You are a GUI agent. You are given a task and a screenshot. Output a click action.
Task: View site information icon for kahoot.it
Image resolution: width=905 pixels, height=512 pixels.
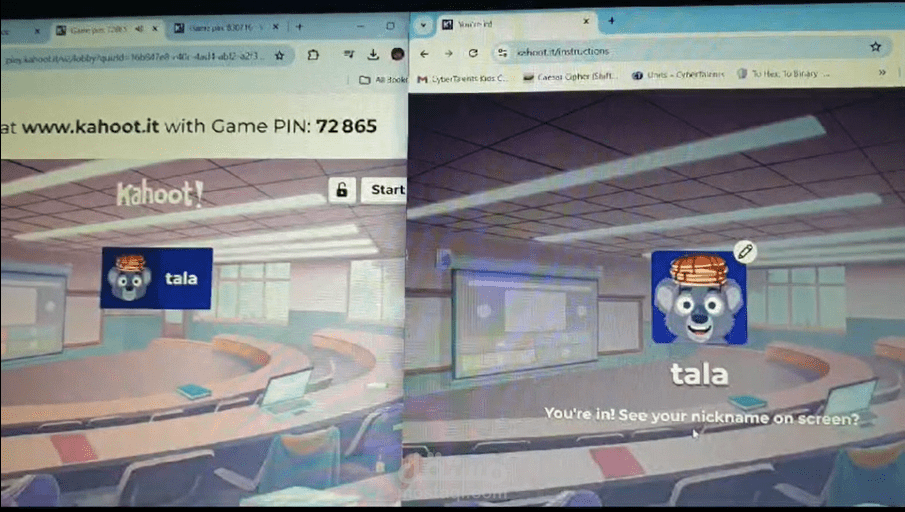503,53
